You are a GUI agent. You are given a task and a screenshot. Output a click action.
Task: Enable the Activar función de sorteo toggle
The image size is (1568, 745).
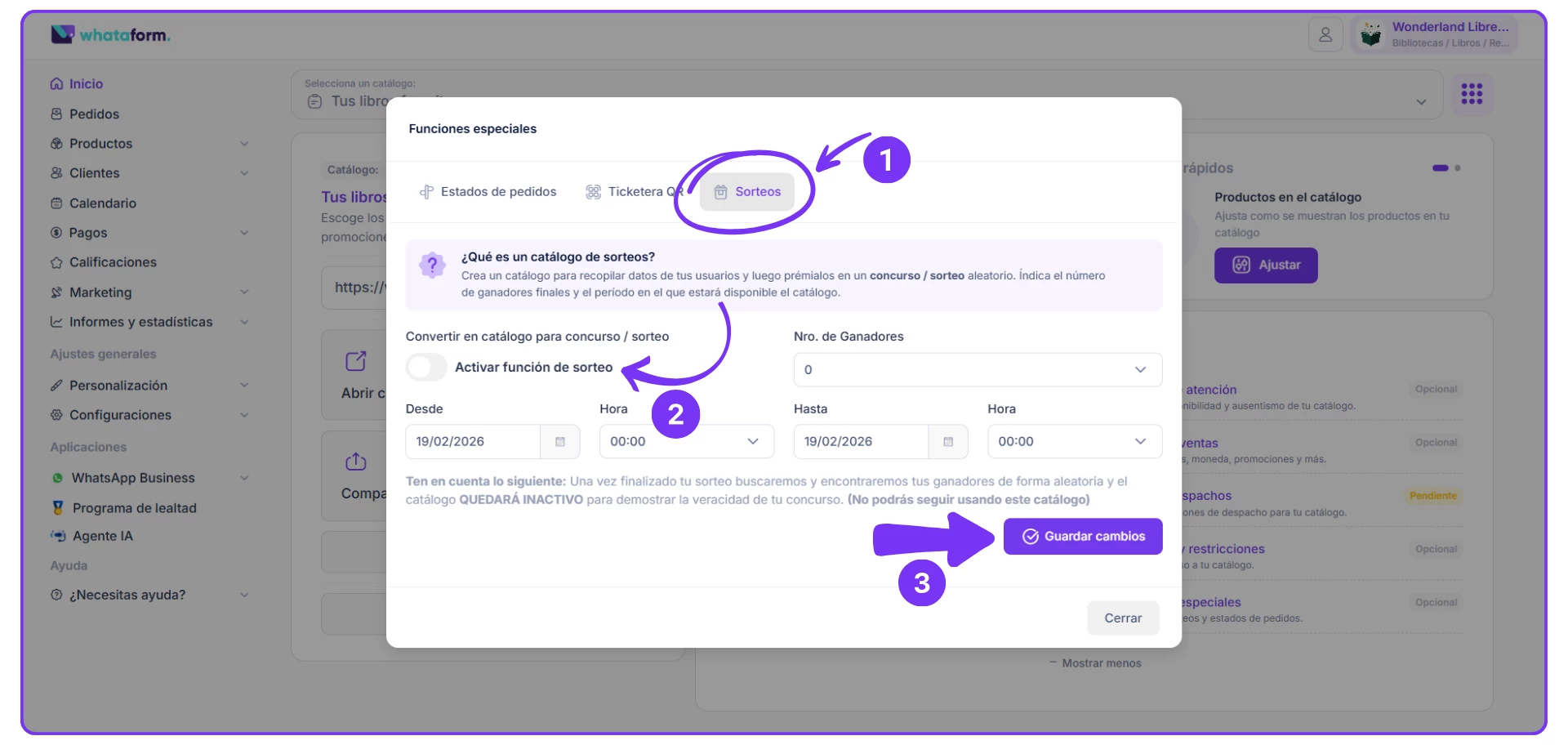426,368
